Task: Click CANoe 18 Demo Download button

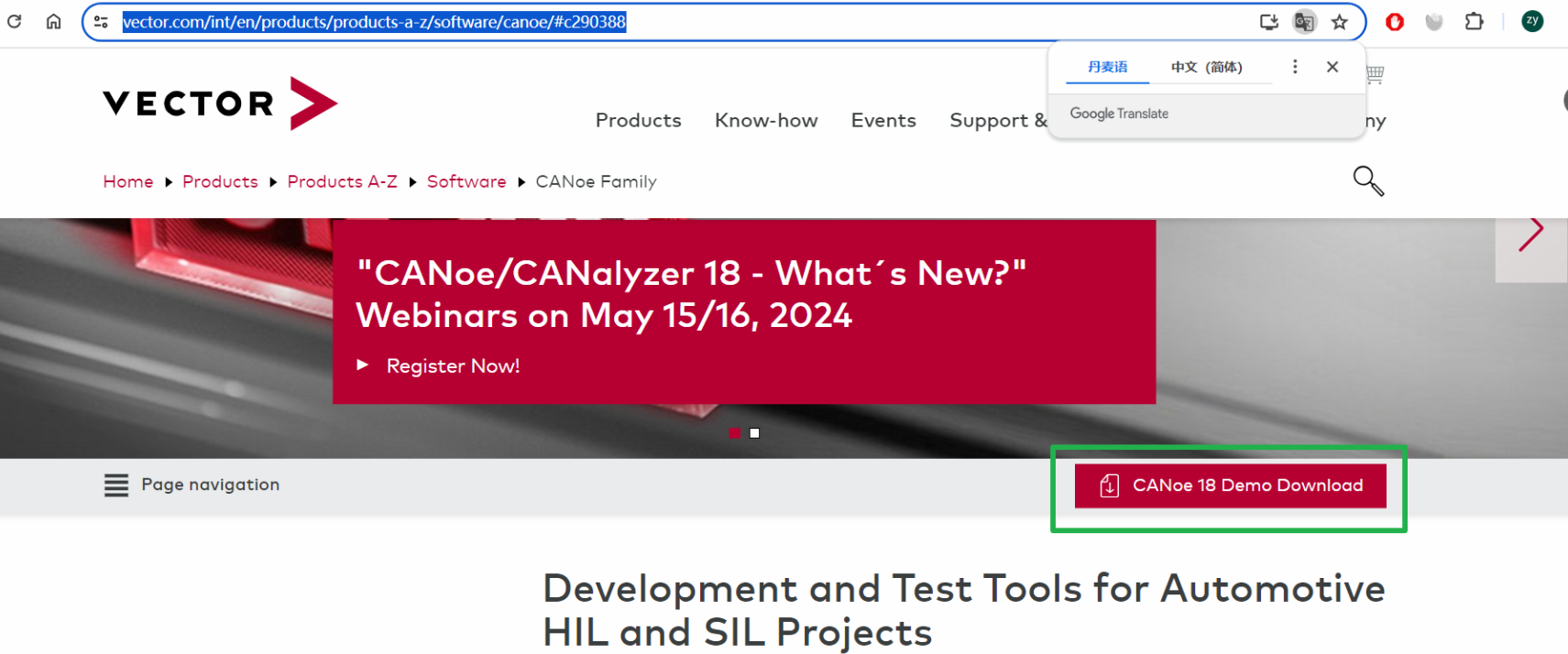Action: click(1230, 485)
